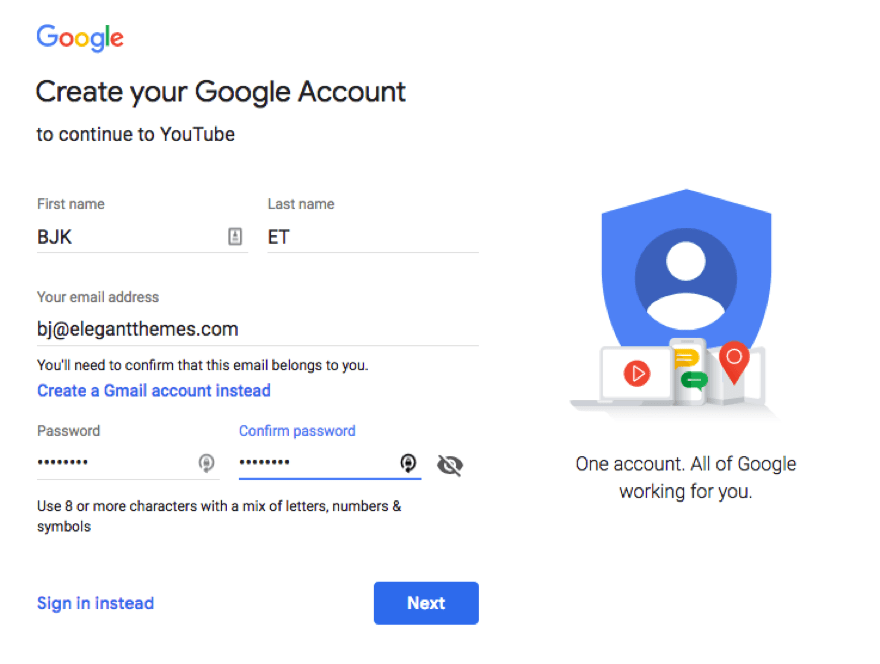The height and width of the screenshot is (664, 880).
Task: Follow the Create a Gmail account instead link
Action: (153, 390)
